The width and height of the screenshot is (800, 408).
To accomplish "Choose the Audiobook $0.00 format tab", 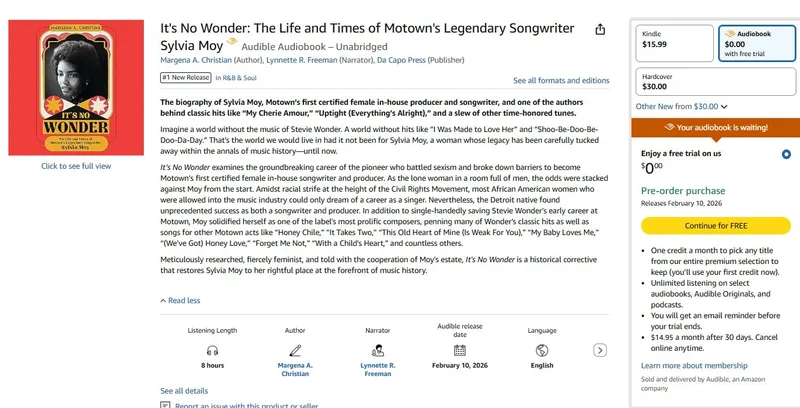I will click(757, 43).
